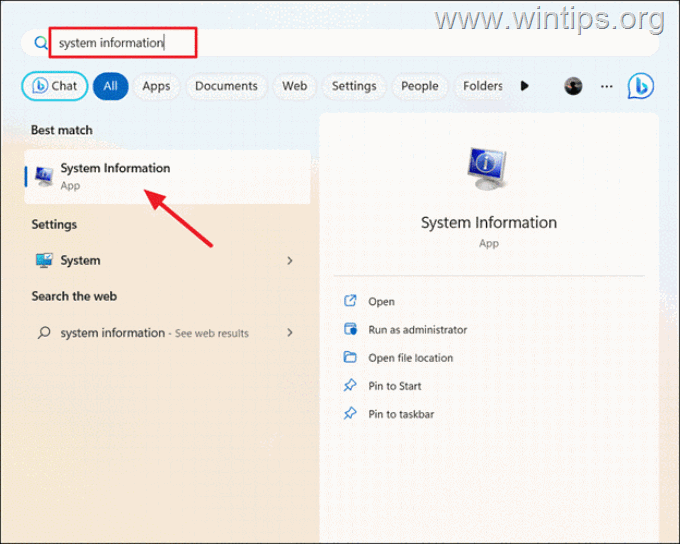Click the Run as administrator shield icon
This screenshot has height=544, width=680.
pyautogui.click(x=350, y=329)
